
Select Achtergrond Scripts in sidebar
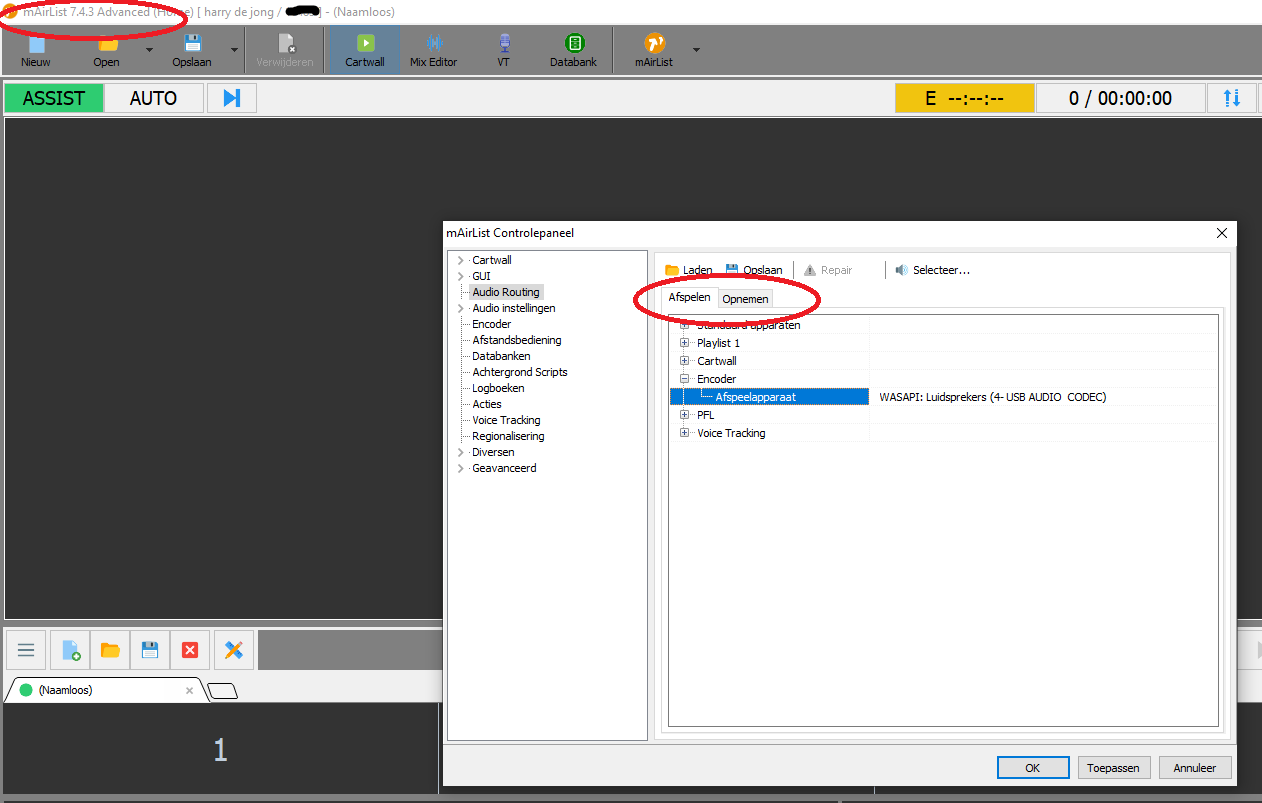pos(520,372)
